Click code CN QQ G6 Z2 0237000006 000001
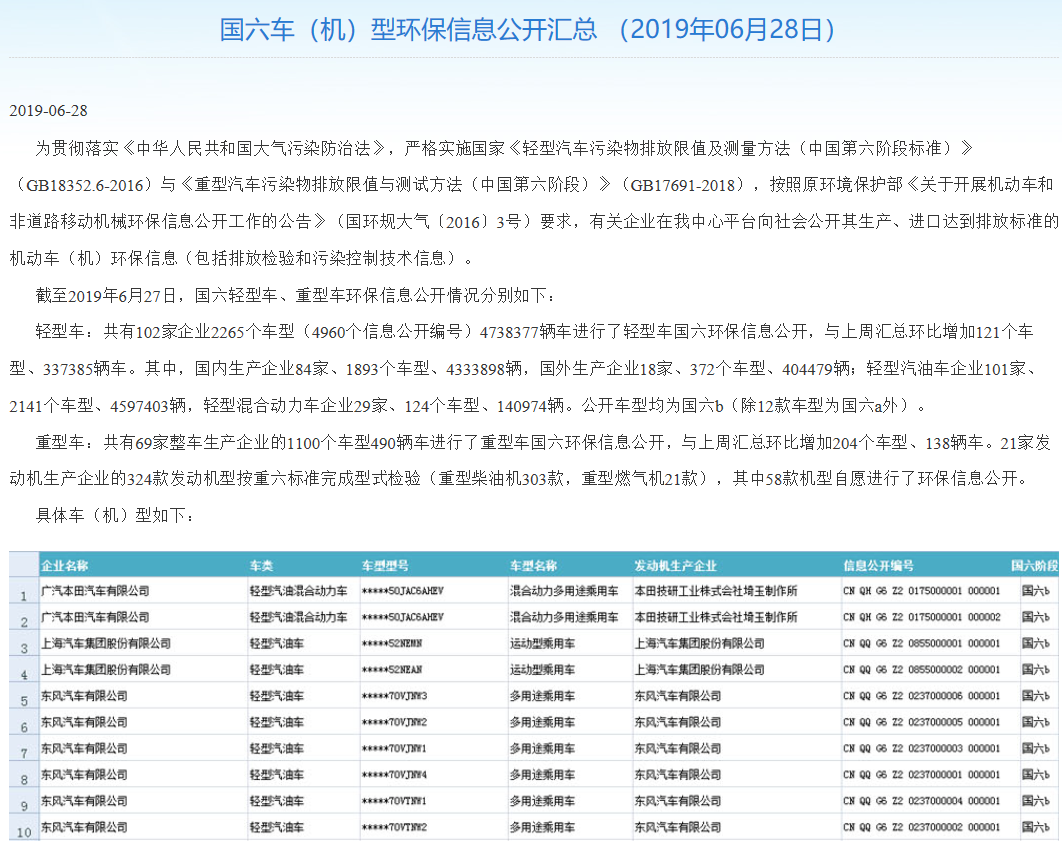Viewport: 1062px width, 841px height. click(921, 695)
